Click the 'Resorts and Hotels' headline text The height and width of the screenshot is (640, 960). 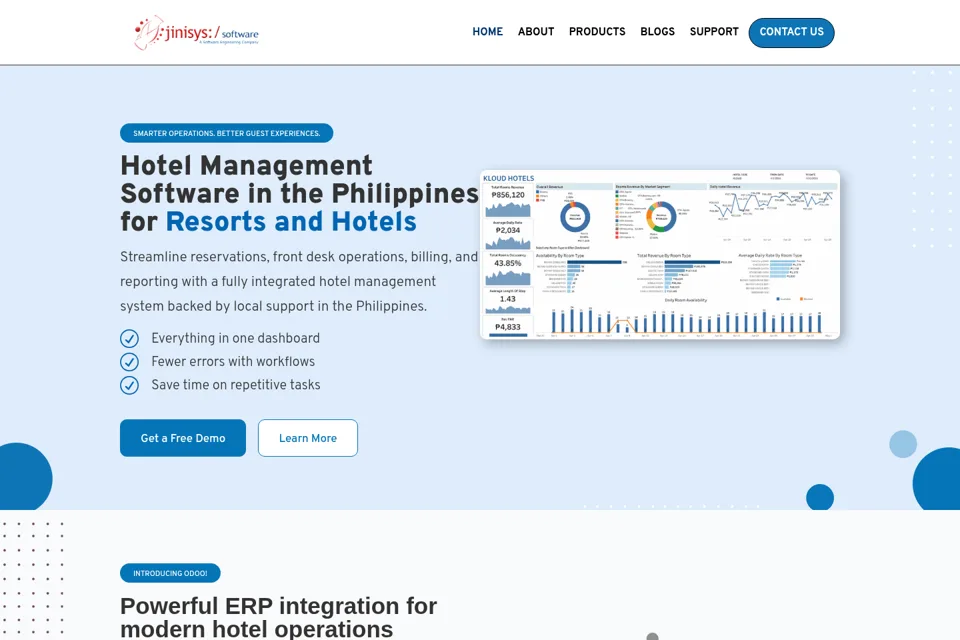(x=291, y=222)
